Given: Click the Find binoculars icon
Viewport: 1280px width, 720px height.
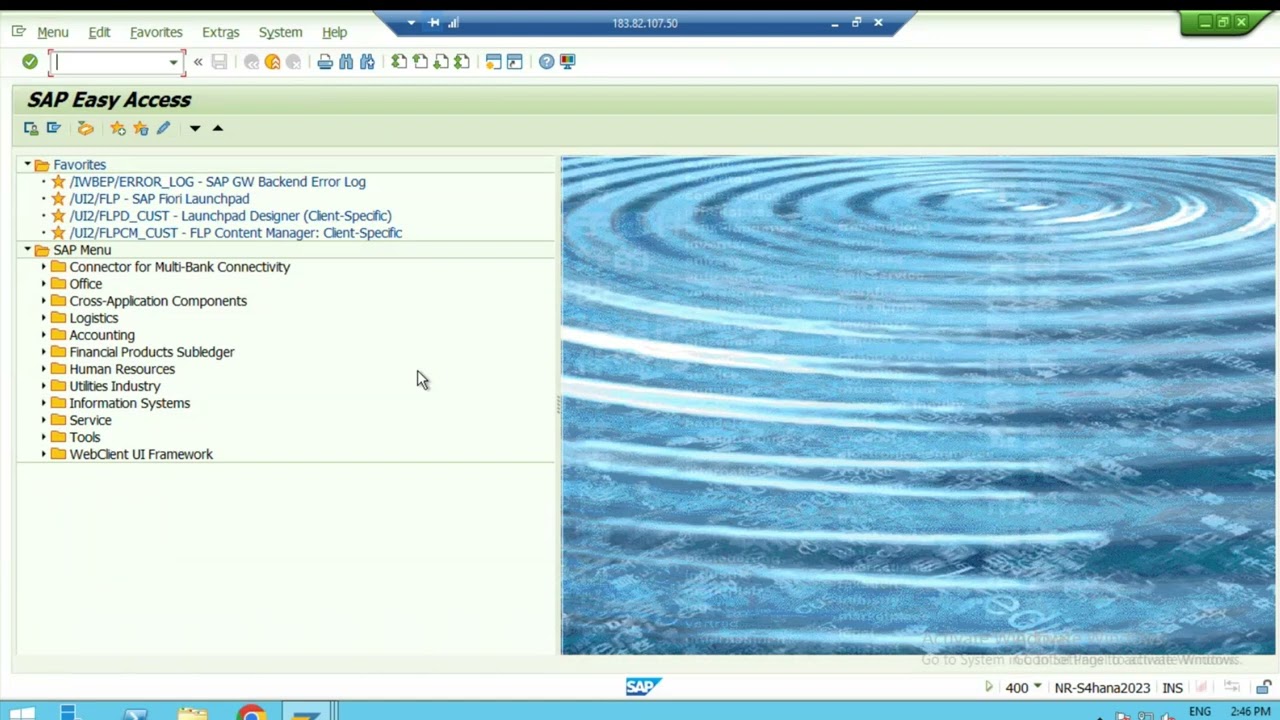Looking at the screenshot, I should (346, 62).
